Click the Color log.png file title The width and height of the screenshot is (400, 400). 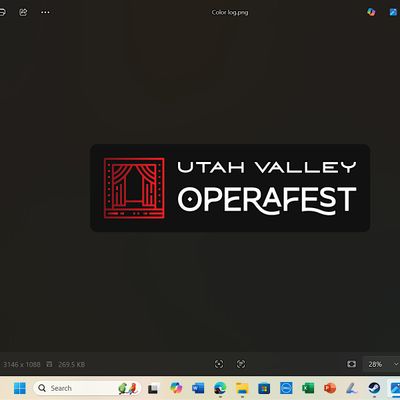230,13
